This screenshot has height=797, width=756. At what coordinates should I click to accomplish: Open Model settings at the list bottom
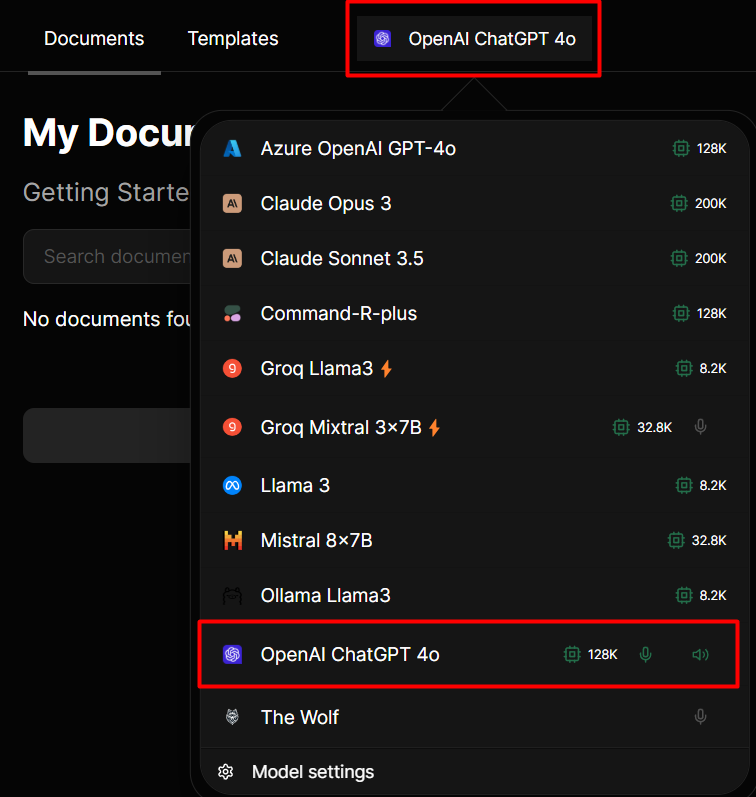pyautogui.click(x=312, y=772)
